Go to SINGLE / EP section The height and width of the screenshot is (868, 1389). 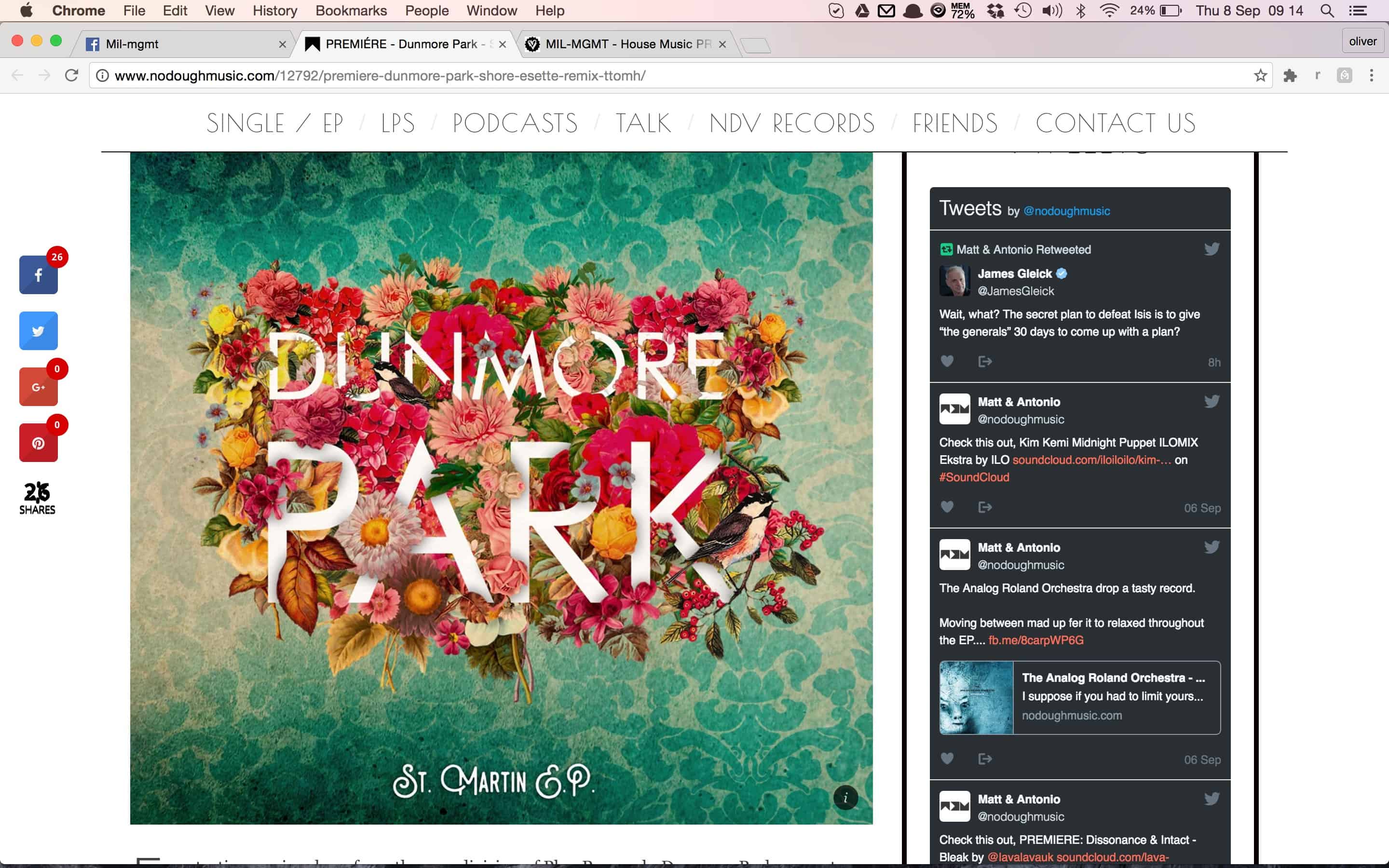(275, 123)
